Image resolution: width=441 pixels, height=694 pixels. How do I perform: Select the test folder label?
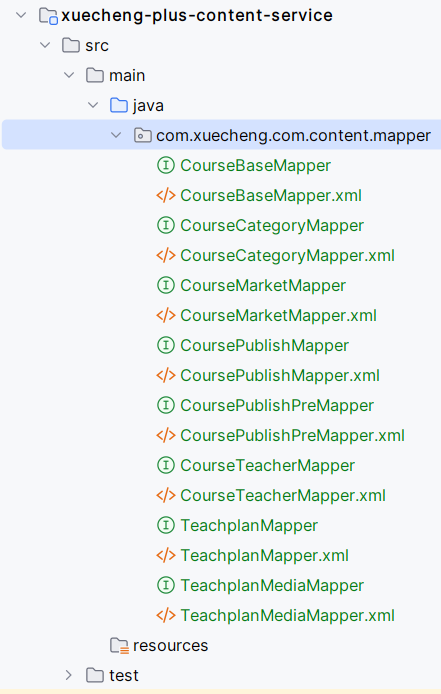(124, 676)
